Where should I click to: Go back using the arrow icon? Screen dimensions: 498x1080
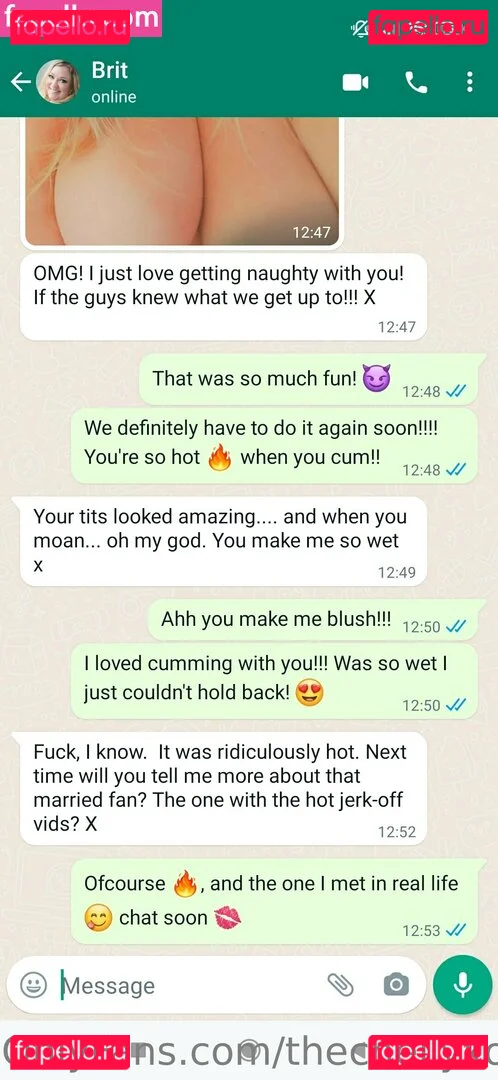pos(21,83)
